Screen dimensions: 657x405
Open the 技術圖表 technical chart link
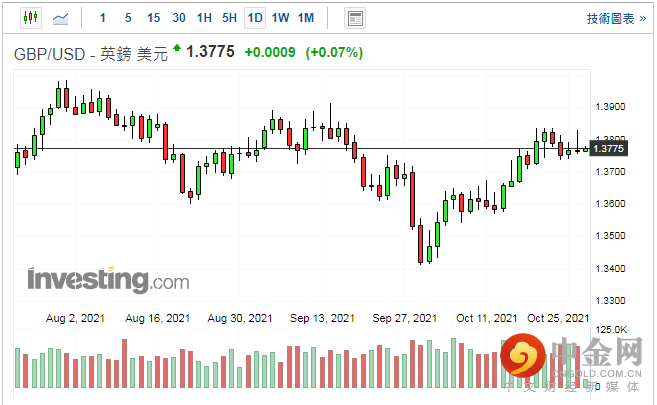[612, 18]
